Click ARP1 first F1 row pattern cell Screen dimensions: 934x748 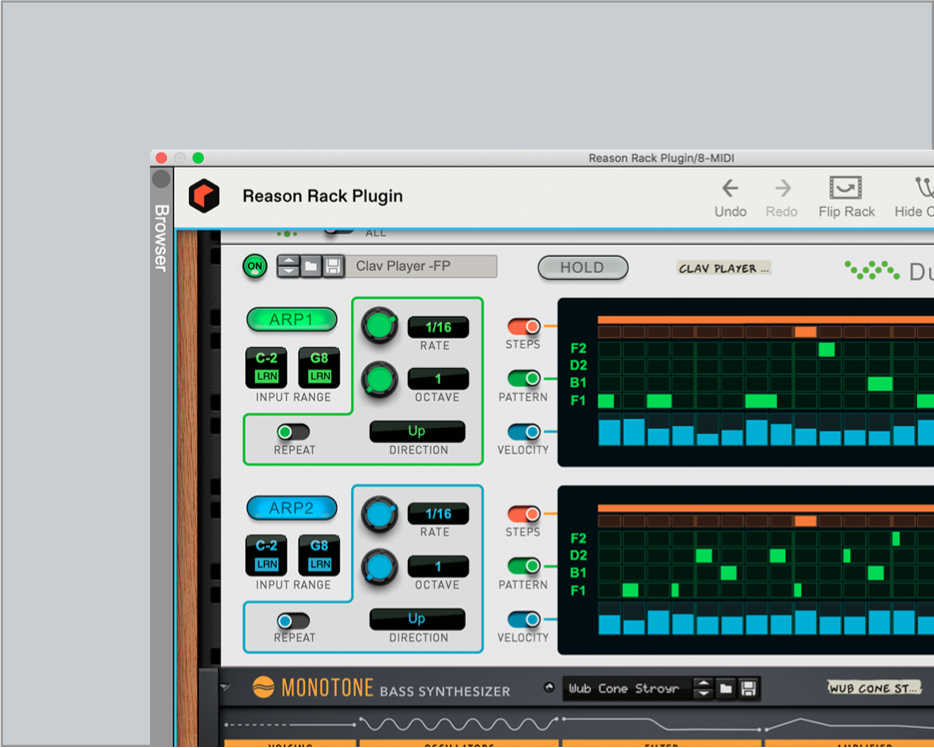606,401
